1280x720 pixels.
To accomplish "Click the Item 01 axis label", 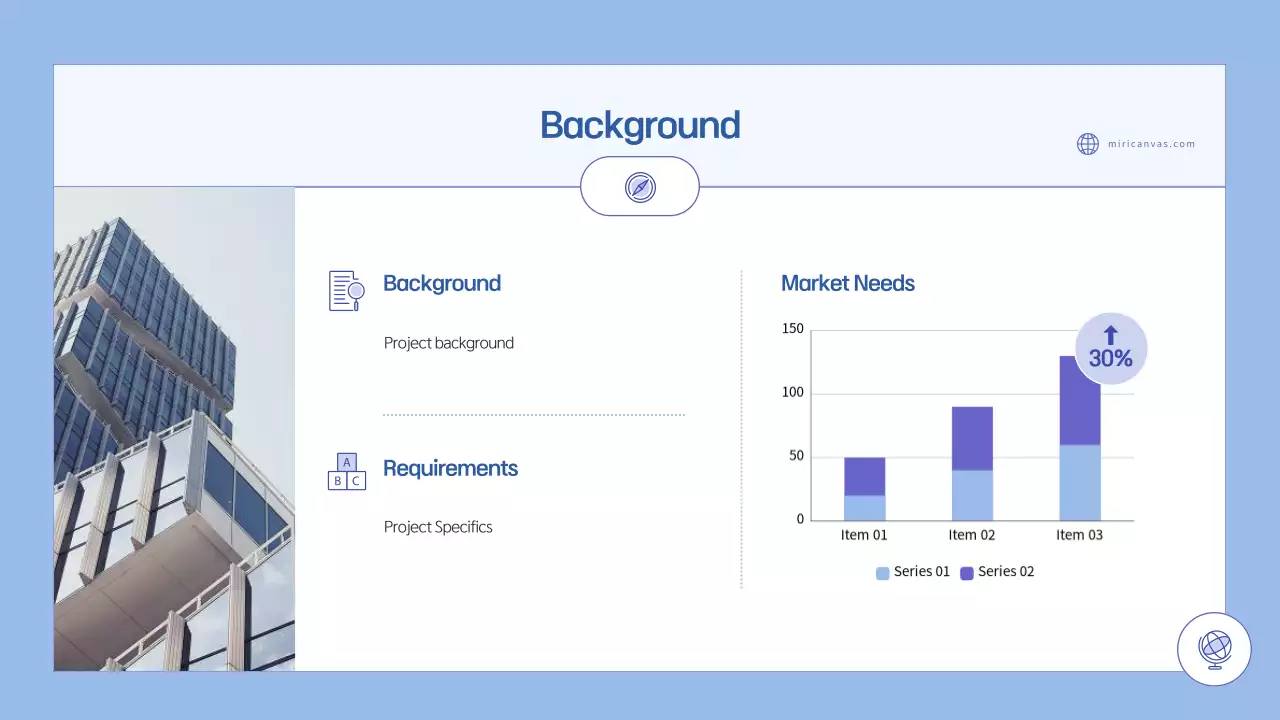I will pos(863,534).
